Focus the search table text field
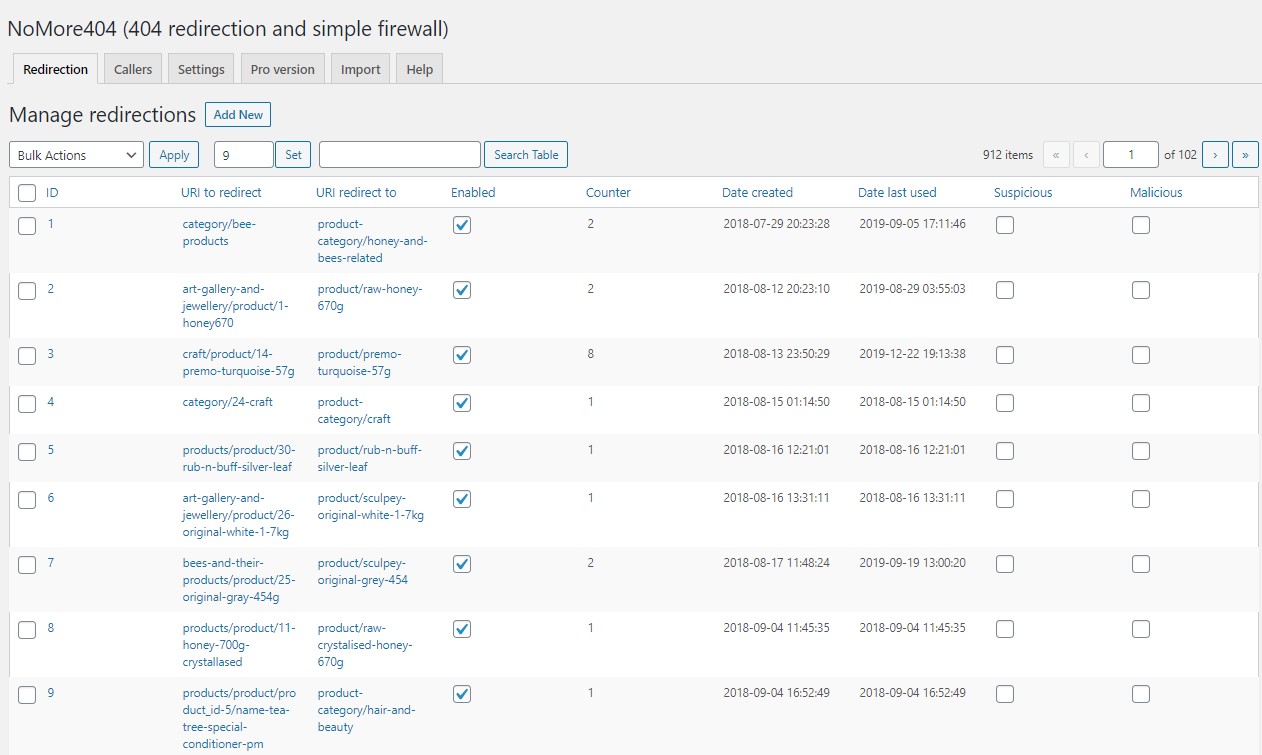The image size is (1262, 755). (400, 155)
